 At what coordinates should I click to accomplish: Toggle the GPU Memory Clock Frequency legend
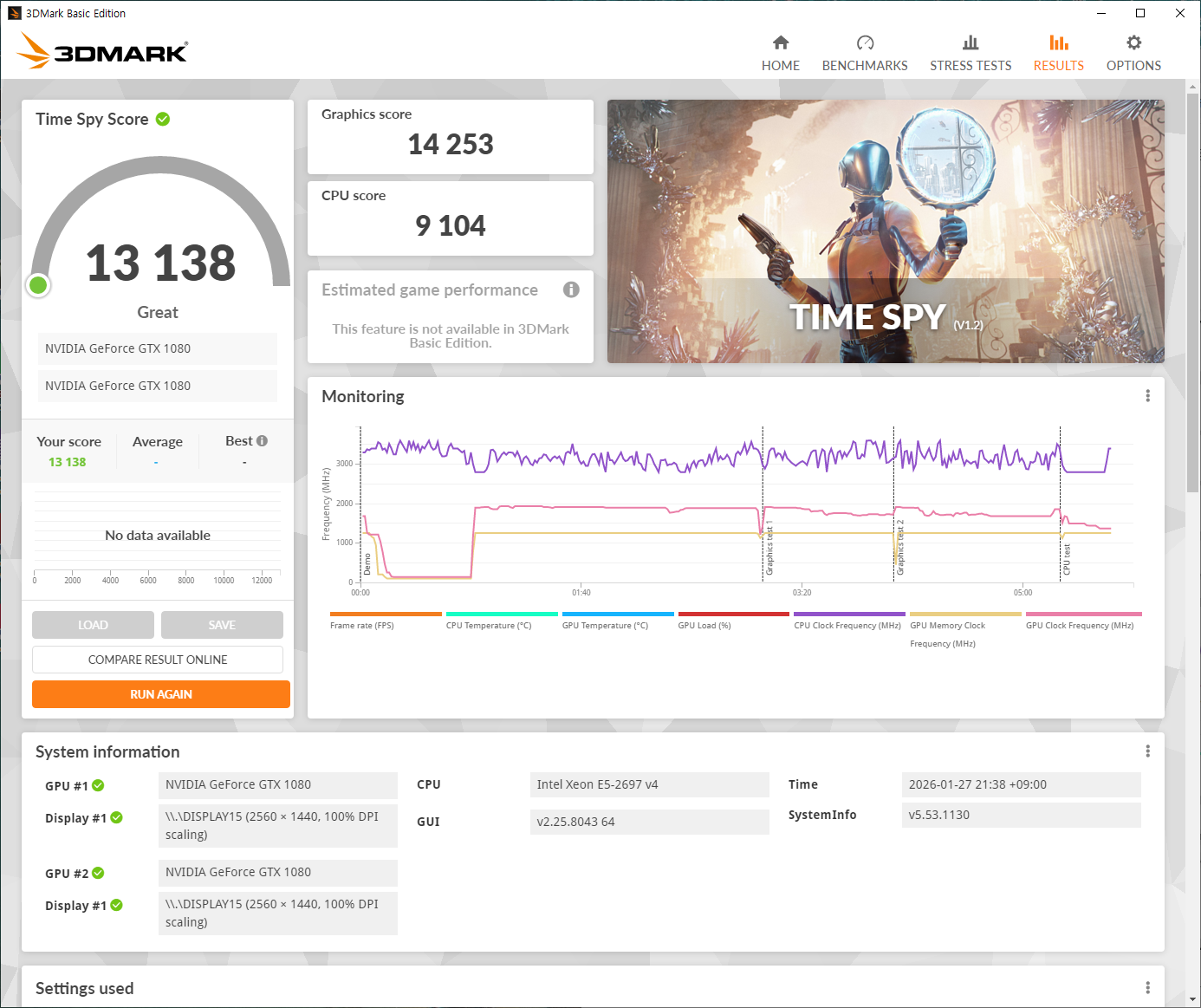tap(965, 630)
